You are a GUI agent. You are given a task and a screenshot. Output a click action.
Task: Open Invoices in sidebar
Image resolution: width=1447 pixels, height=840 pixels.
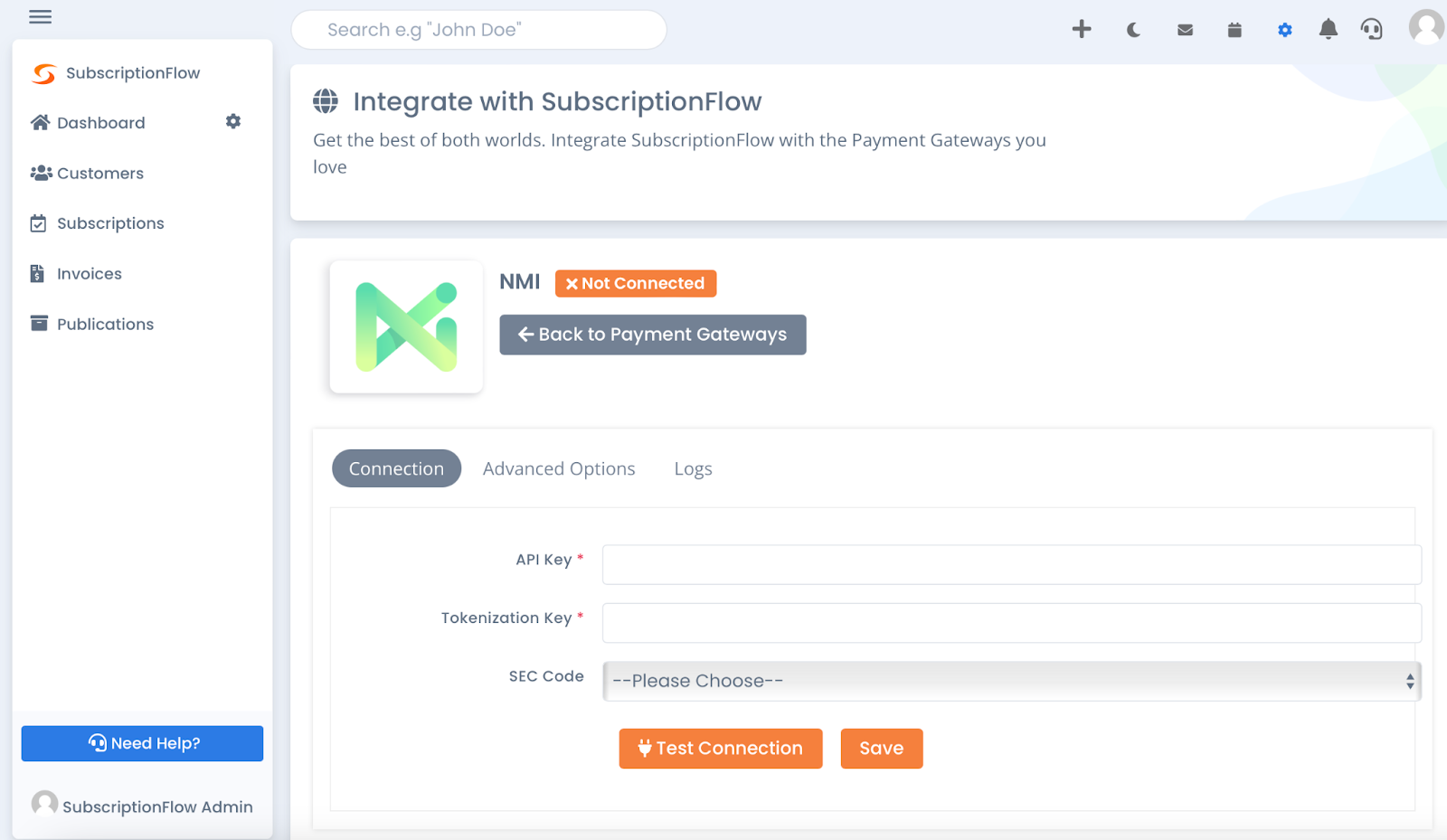(x=90, y=274)
